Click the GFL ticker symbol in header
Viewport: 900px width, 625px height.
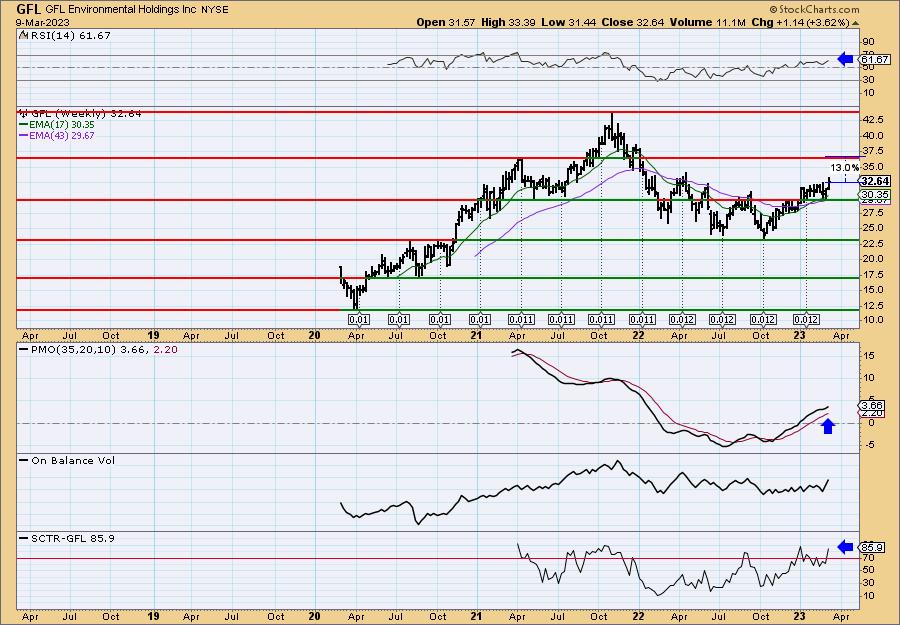[29, 9]
